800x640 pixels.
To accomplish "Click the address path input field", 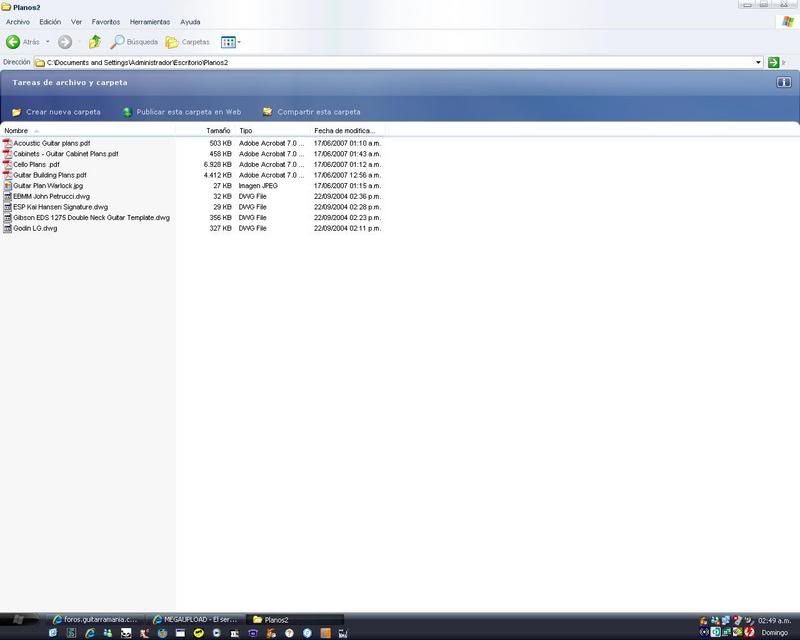I will (x=398, y=62).
